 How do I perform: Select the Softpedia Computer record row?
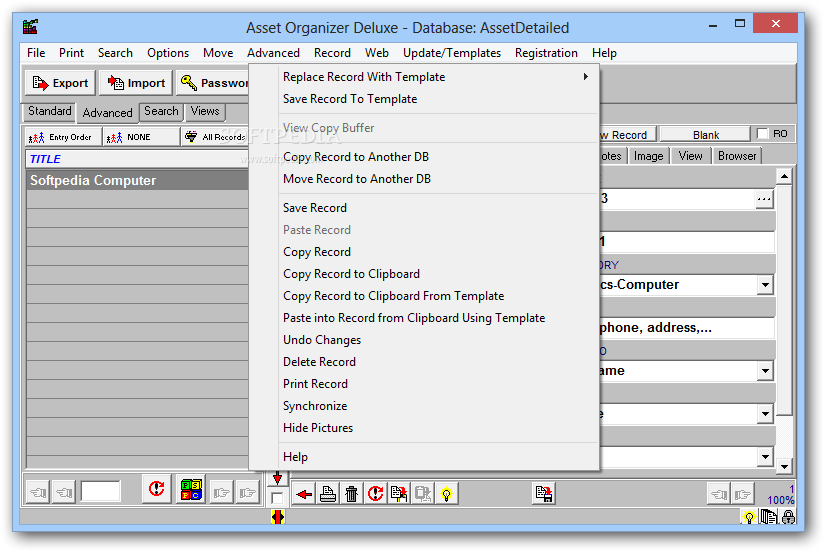[x=137, y=180]
